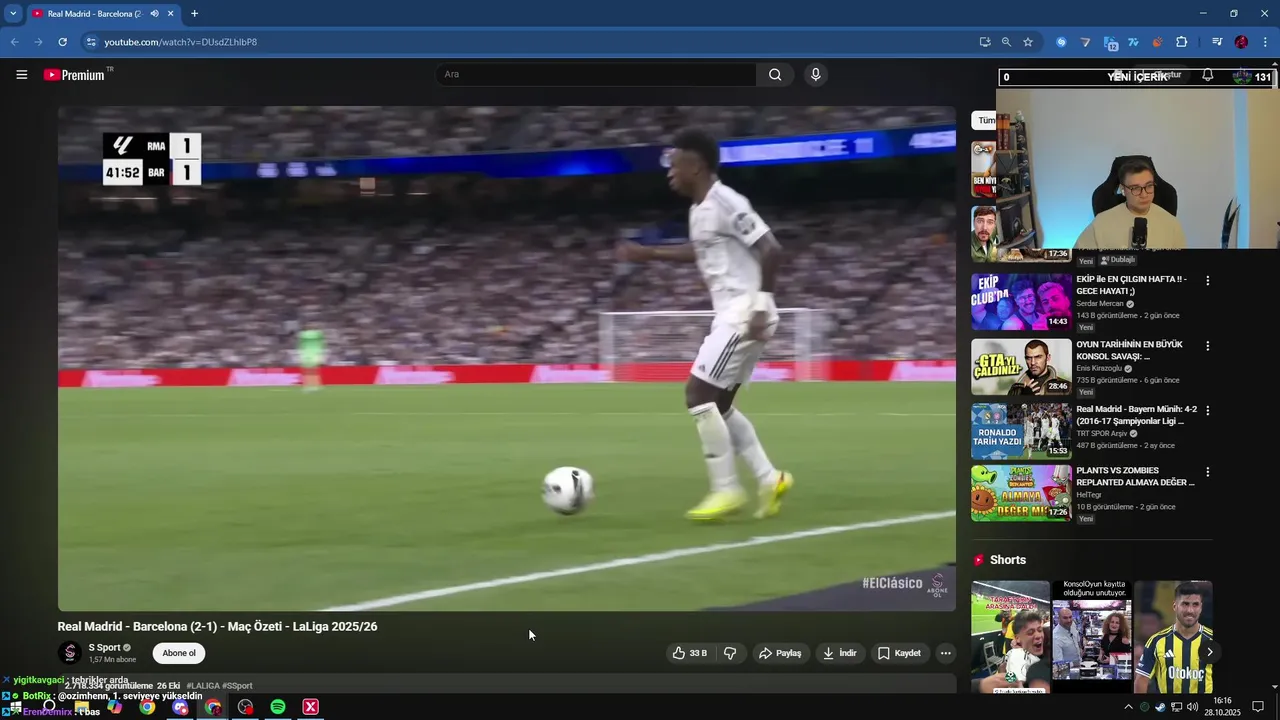The image size is (1280, 720).
Task: Click the YouTube Premium logo
Action: tap(74, 74)
